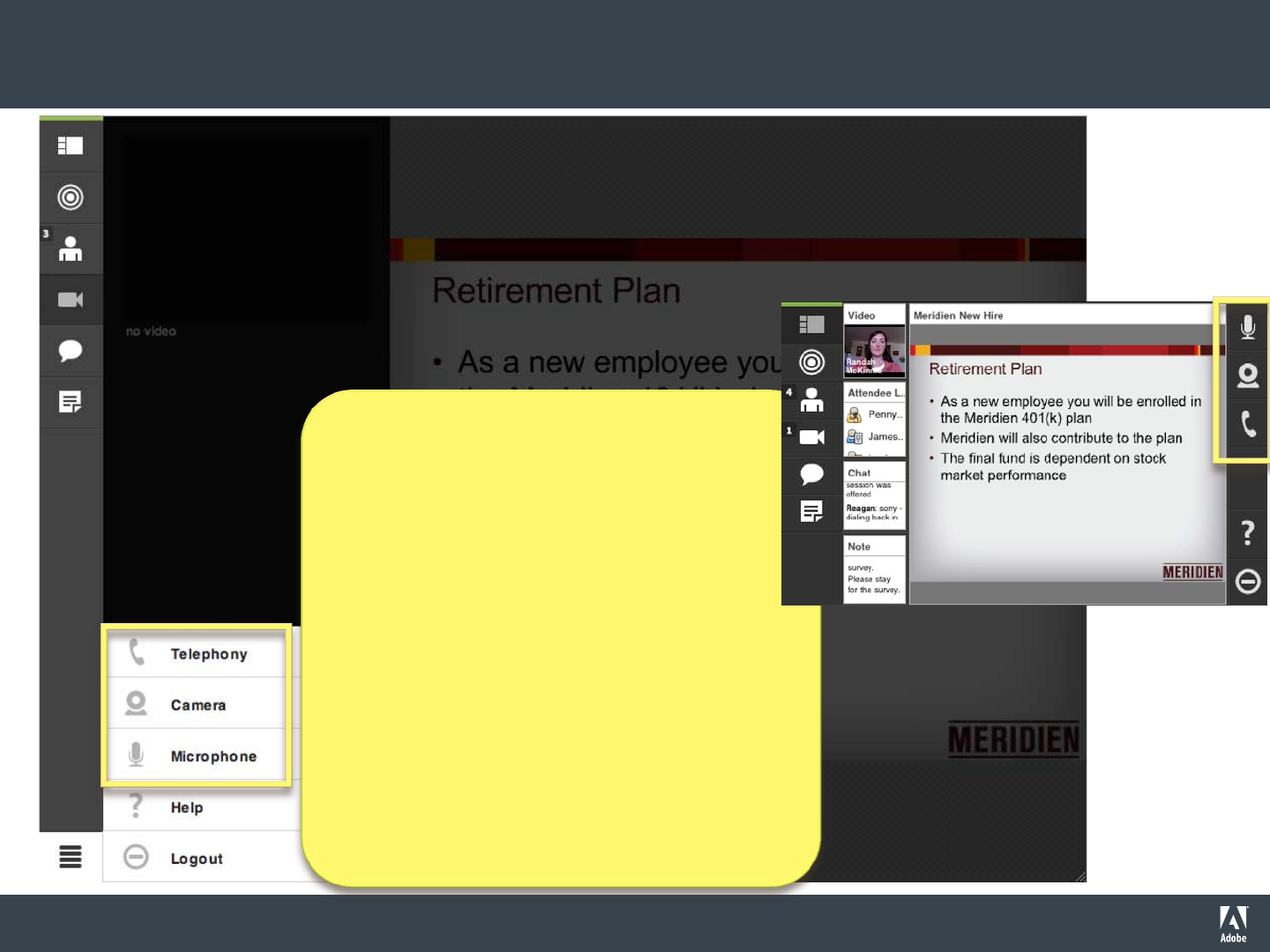The image size is (1270, 952).
Task: Choose Telephony from the pop-up menu
Action: [197, 653]
